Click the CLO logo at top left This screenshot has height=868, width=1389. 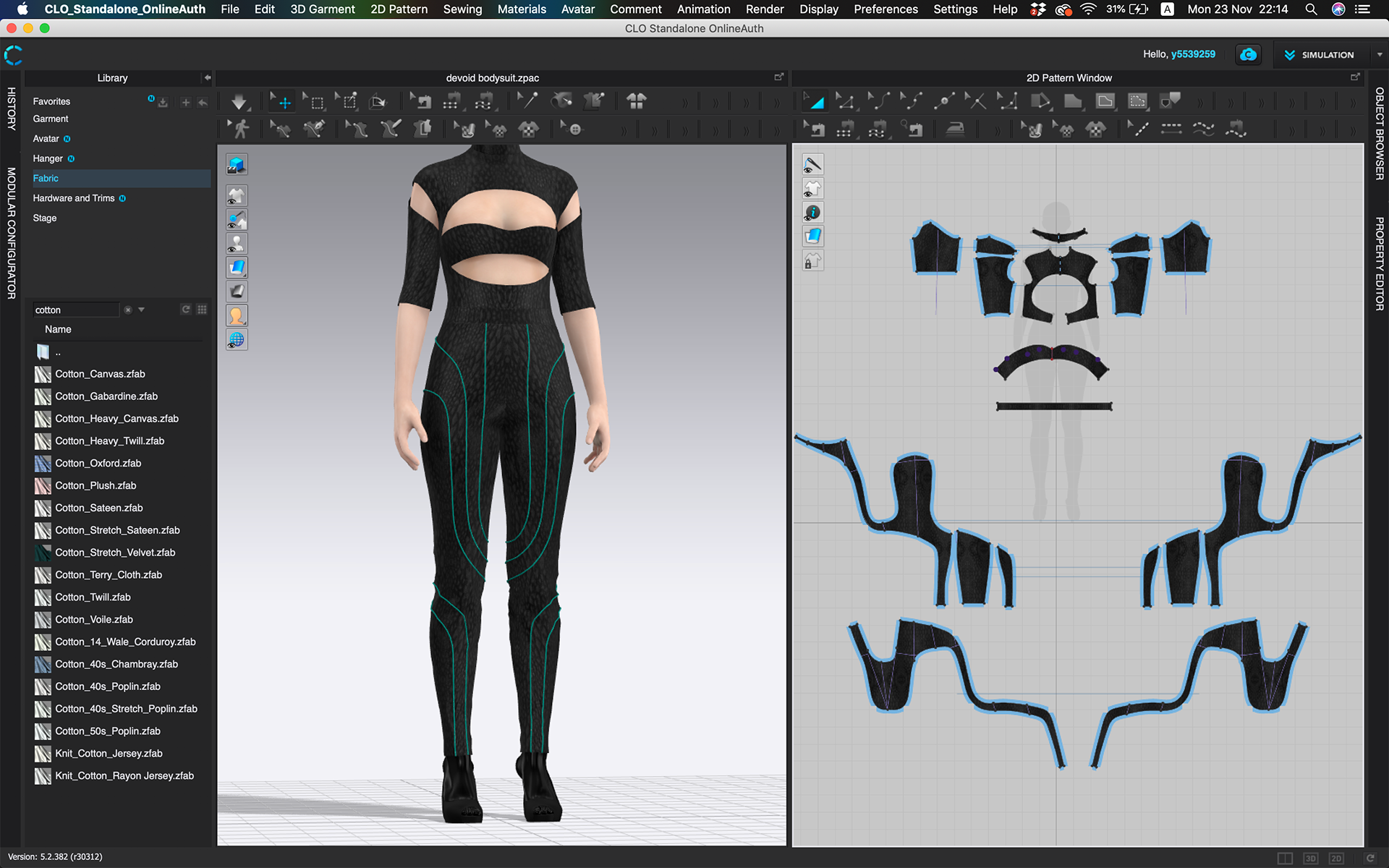(x=13, y=55)
